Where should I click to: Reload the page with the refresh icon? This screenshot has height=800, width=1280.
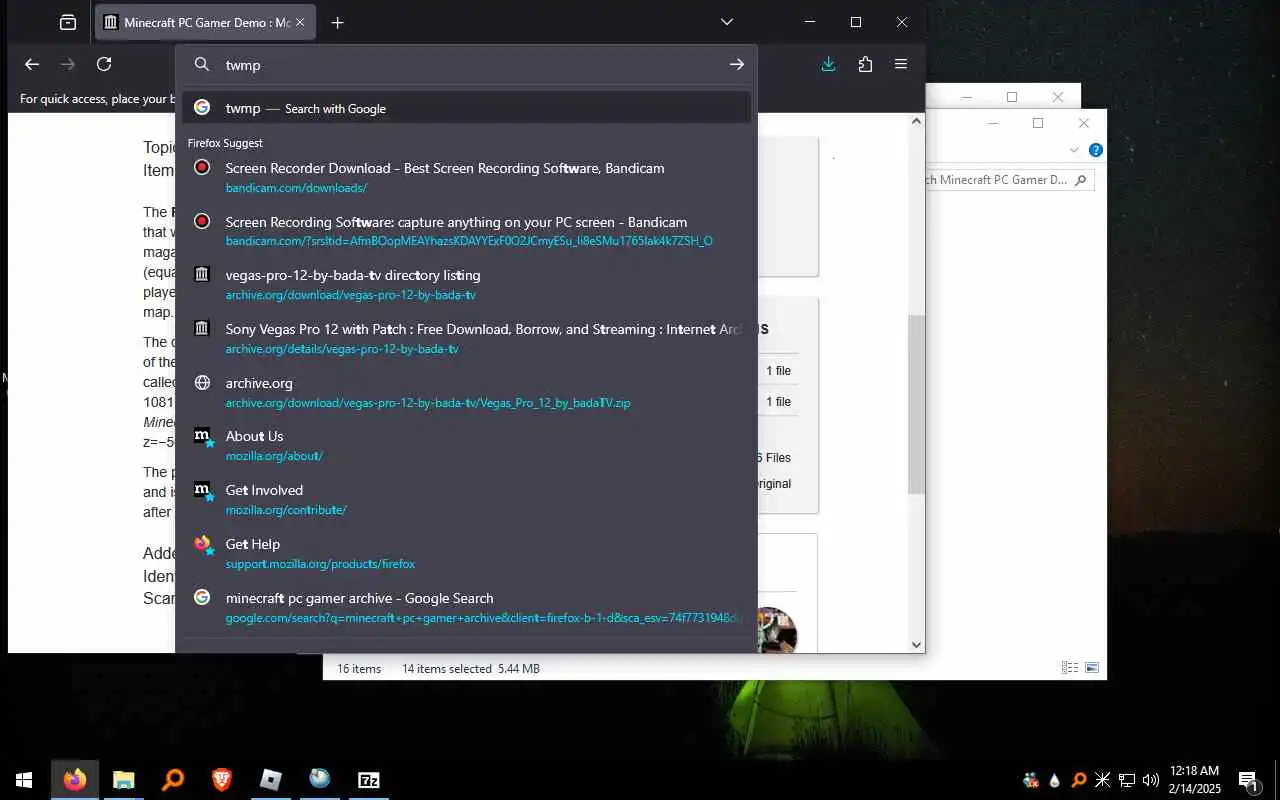[104, 64]
